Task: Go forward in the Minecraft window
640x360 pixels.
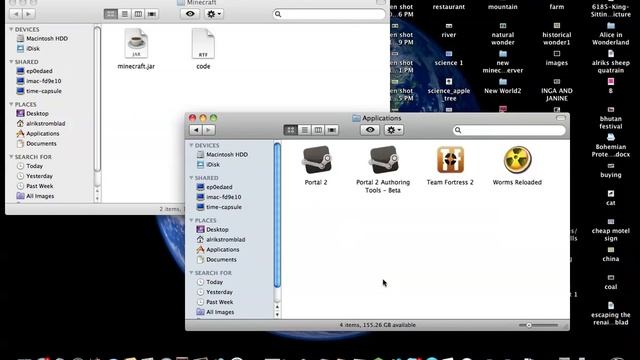Action: pyautogui.click(x=29, y=14)
